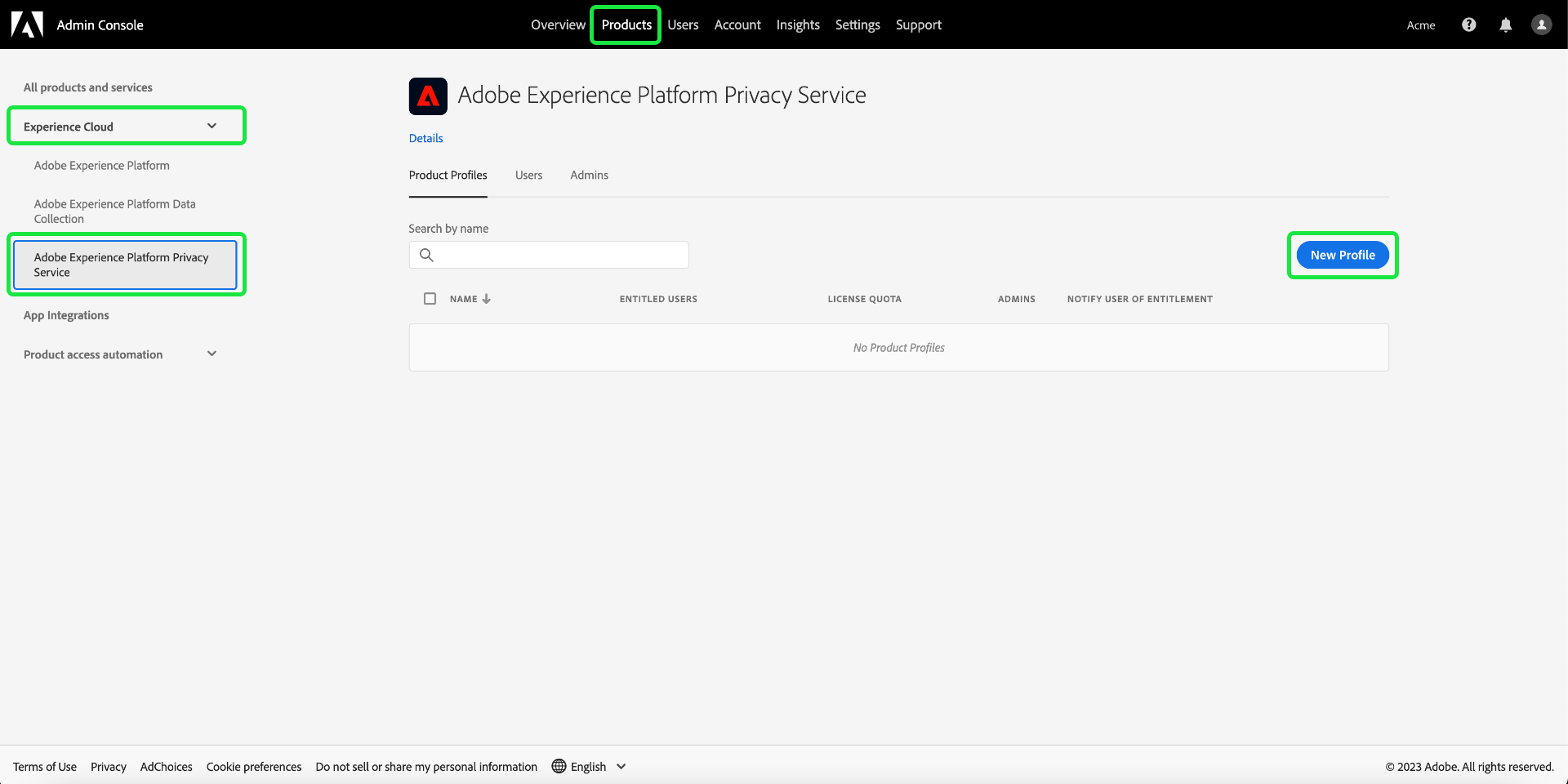1568x784 pixels.
Task: Open Cookie preferences in footer
Action: [253, 766]
